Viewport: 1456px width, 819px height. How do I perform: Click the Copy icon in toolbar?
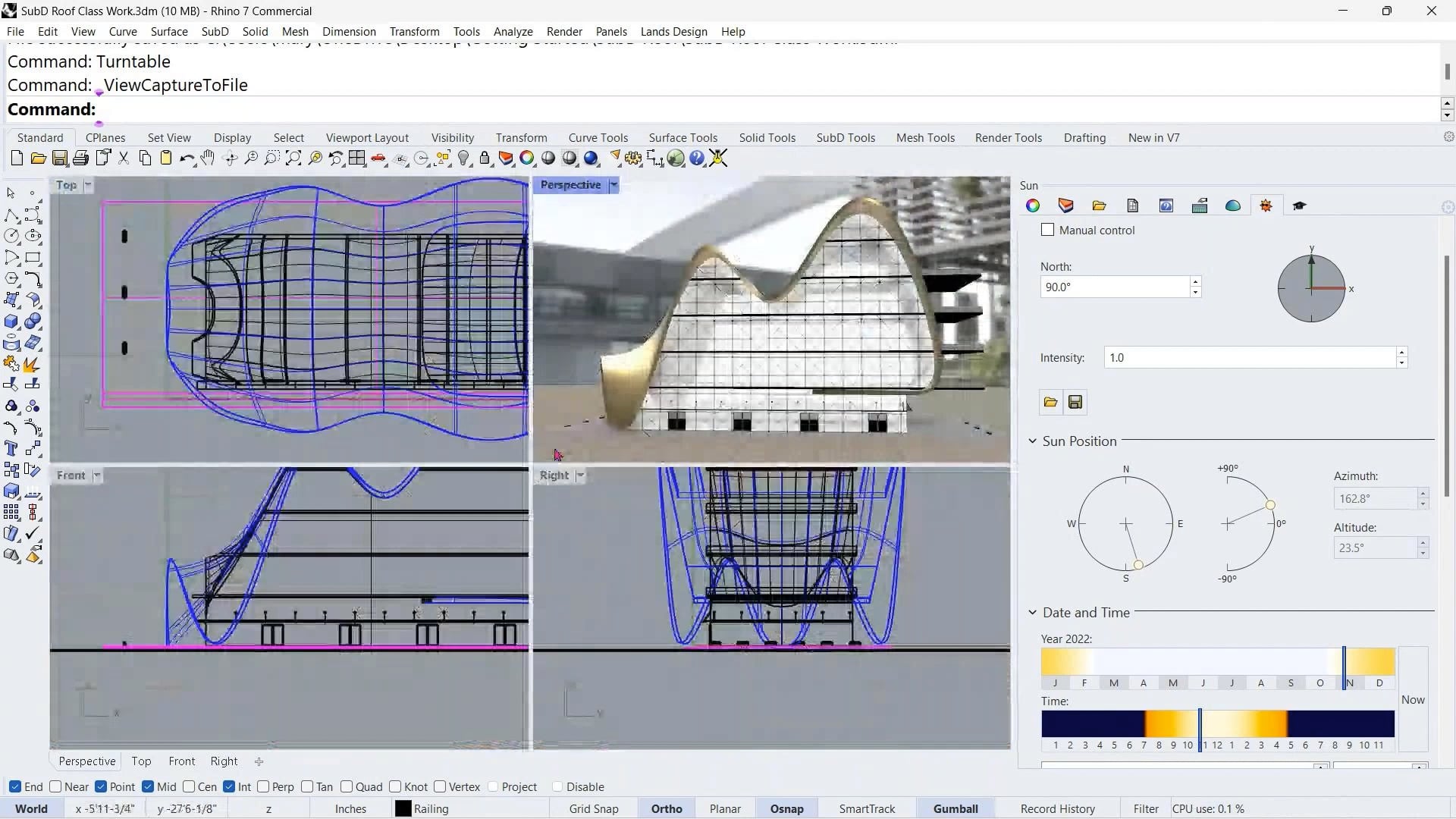click(x=145, y=158)
